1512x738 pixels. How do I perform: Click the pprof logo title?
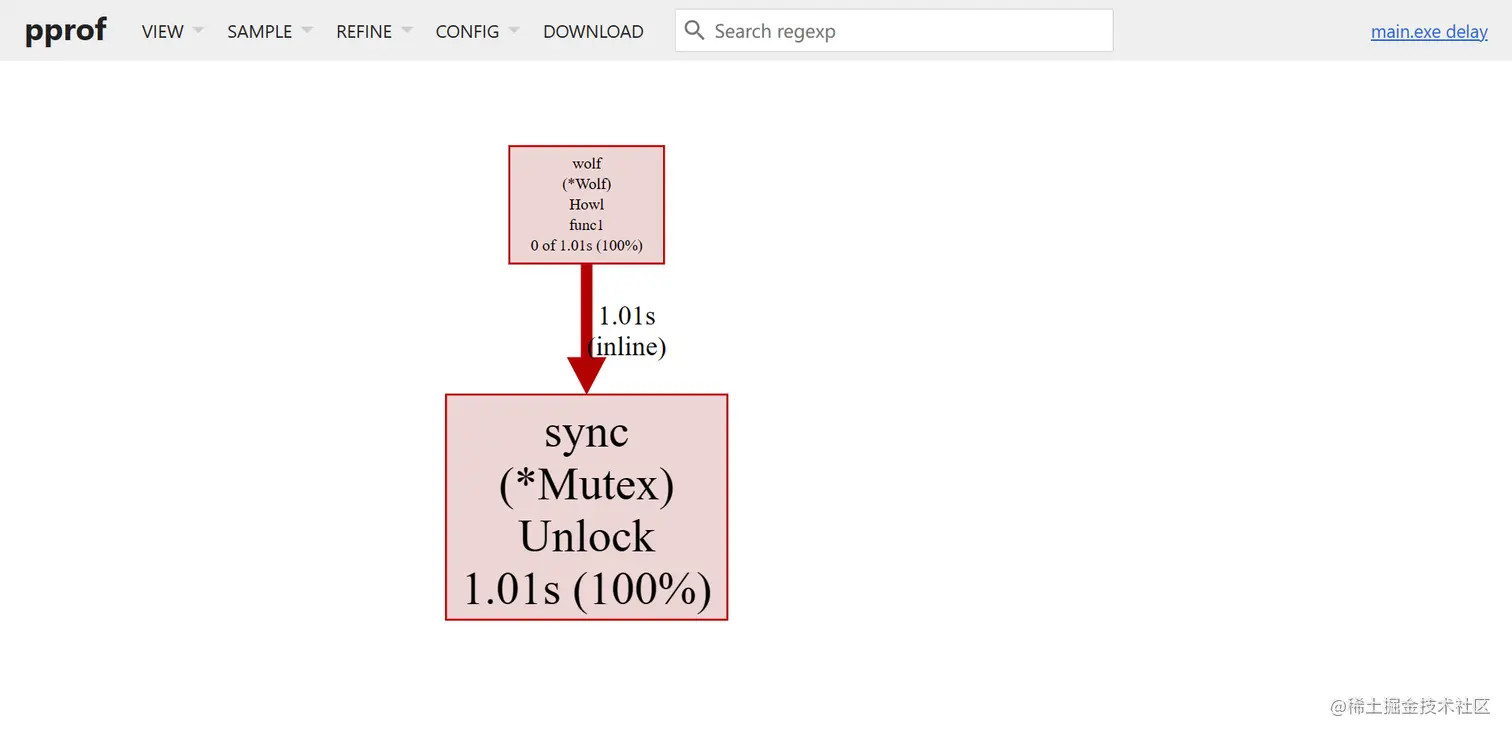tap(66, 30)
